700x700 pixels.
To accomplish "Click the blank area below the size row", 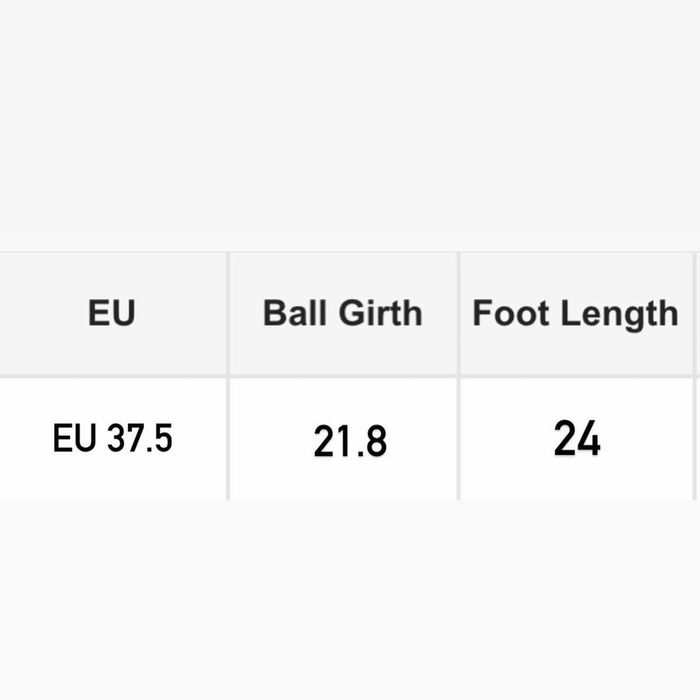I will pyautogui.click(x=350, y=600).
